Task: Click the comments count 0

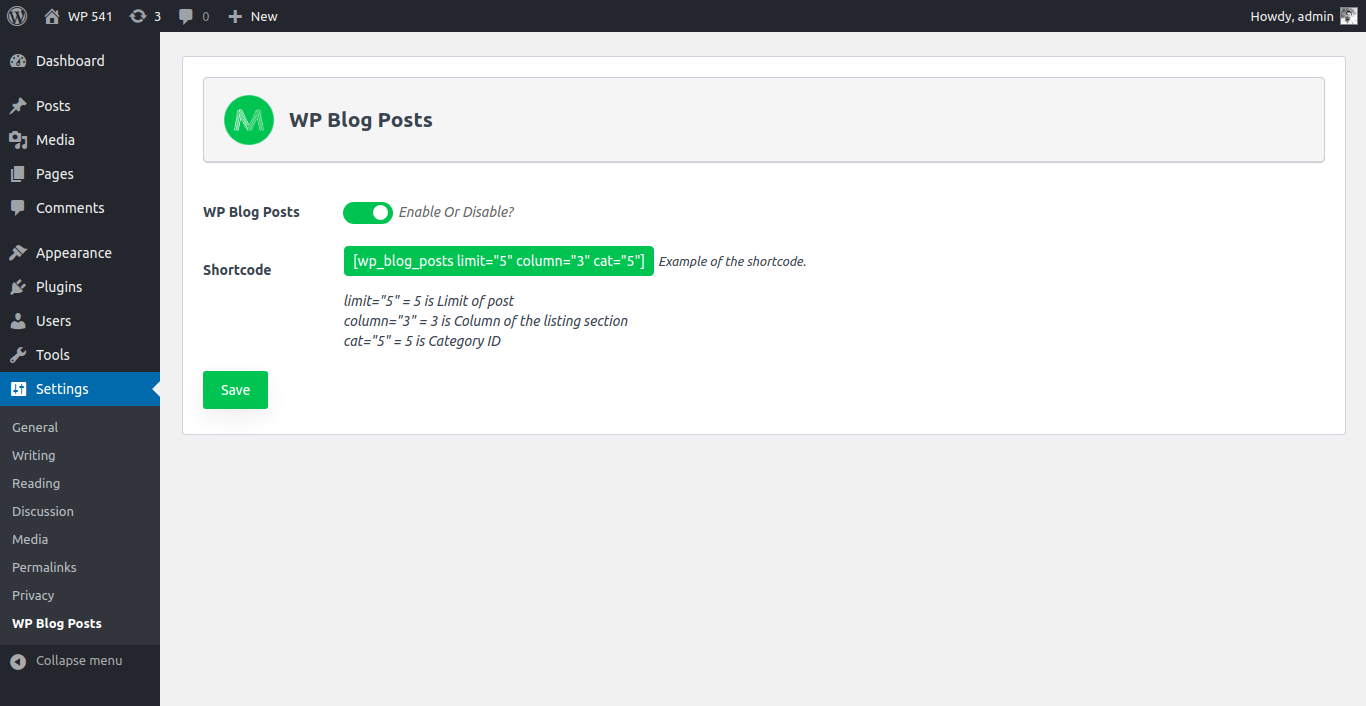Action: click(206, 16)
